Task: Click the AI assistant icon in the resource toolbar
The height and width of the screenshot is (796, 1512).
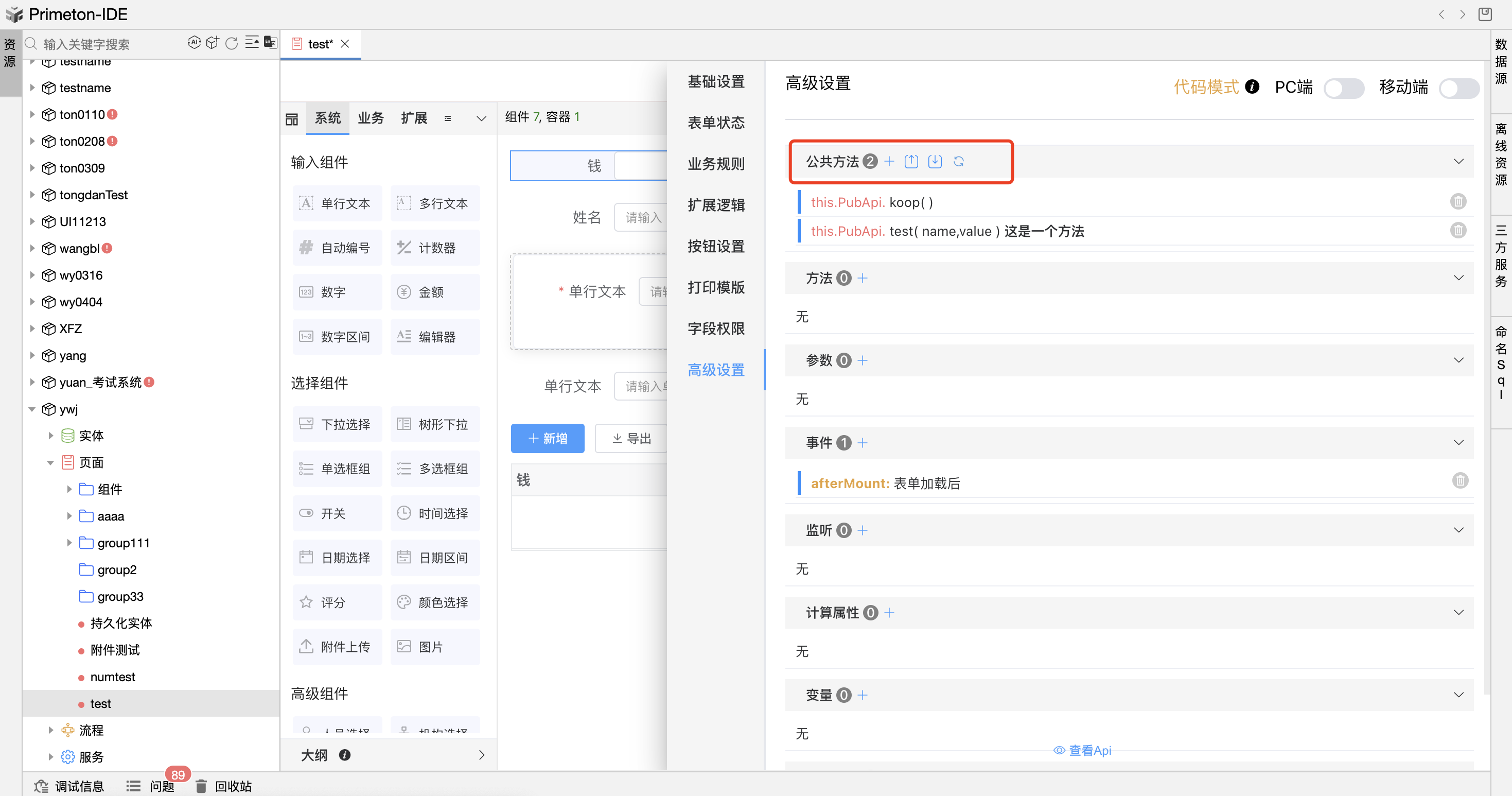Action: [x=194, y=43]
